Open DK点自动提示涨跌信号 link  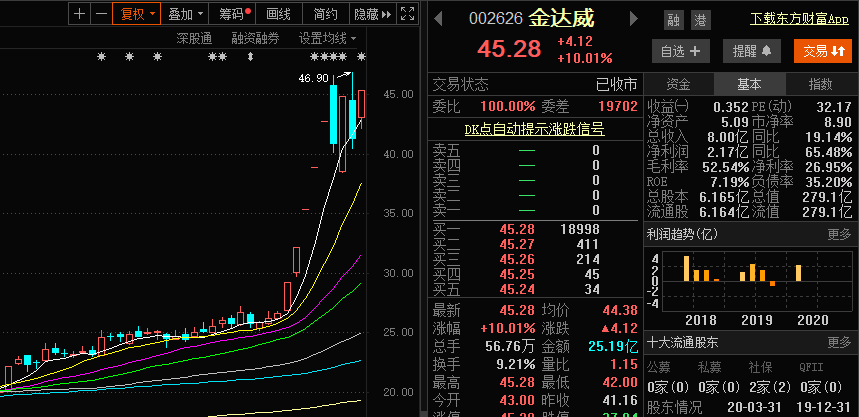click(534, 129)
